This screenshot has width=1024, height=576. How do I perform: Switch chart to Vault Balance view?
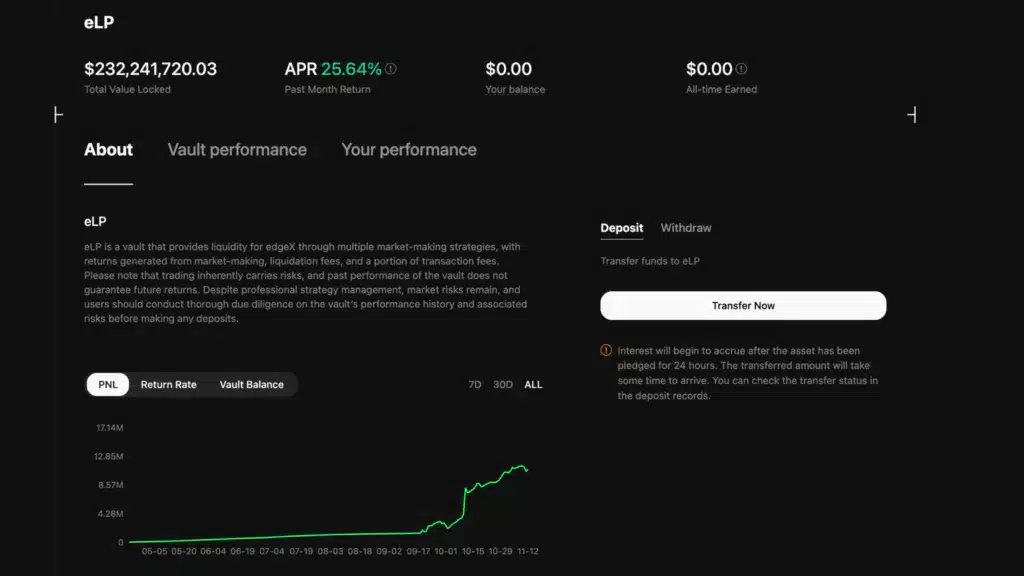(251, 384)
